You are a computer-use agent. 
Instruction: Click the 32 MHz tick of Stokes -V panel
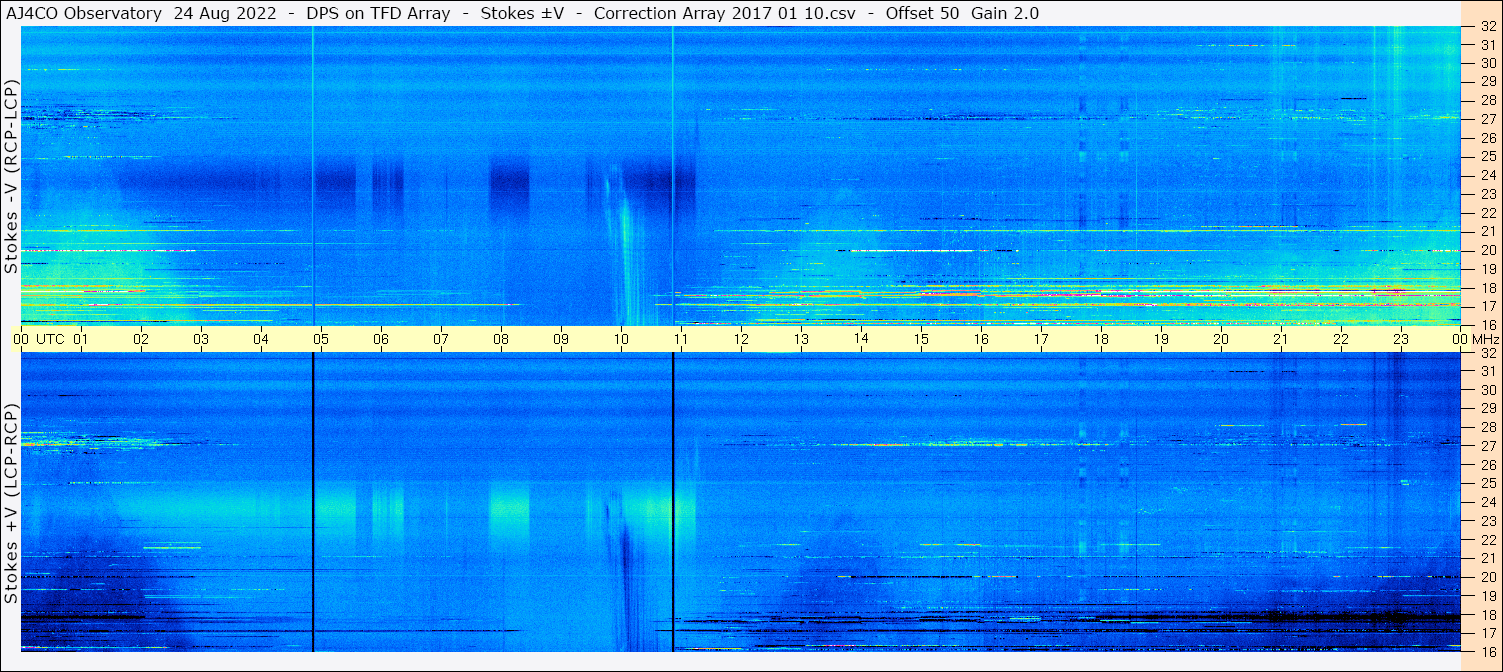1488,28
